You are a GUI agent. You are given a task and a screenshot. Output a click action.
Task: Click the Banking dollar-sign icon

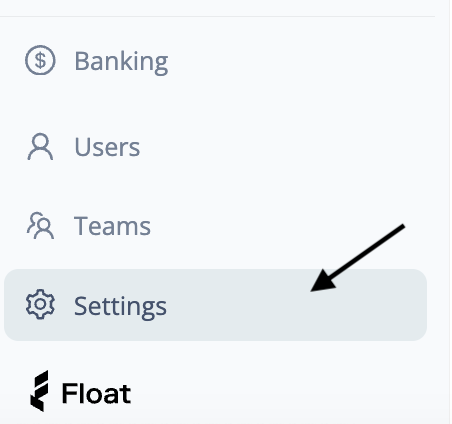click(40, 60)
